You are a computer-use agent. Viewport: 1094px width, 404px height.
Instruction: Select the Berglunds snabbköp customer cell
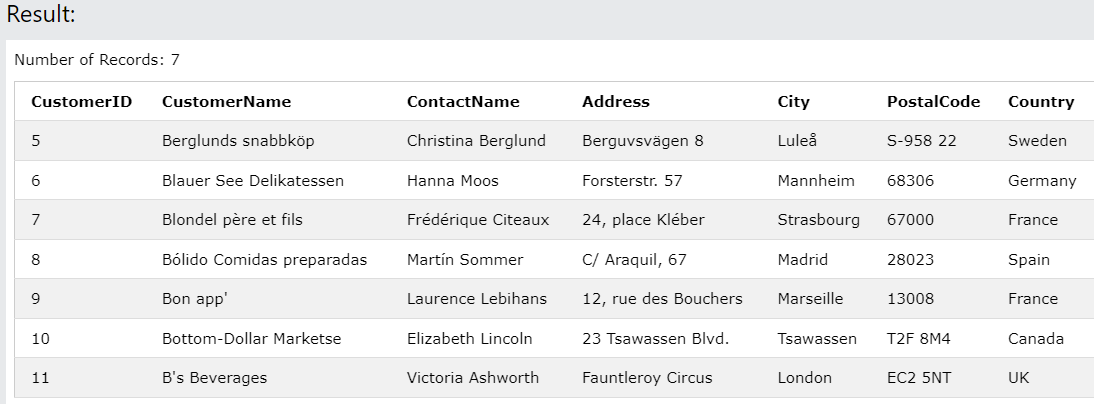click(x=238, y=141)
